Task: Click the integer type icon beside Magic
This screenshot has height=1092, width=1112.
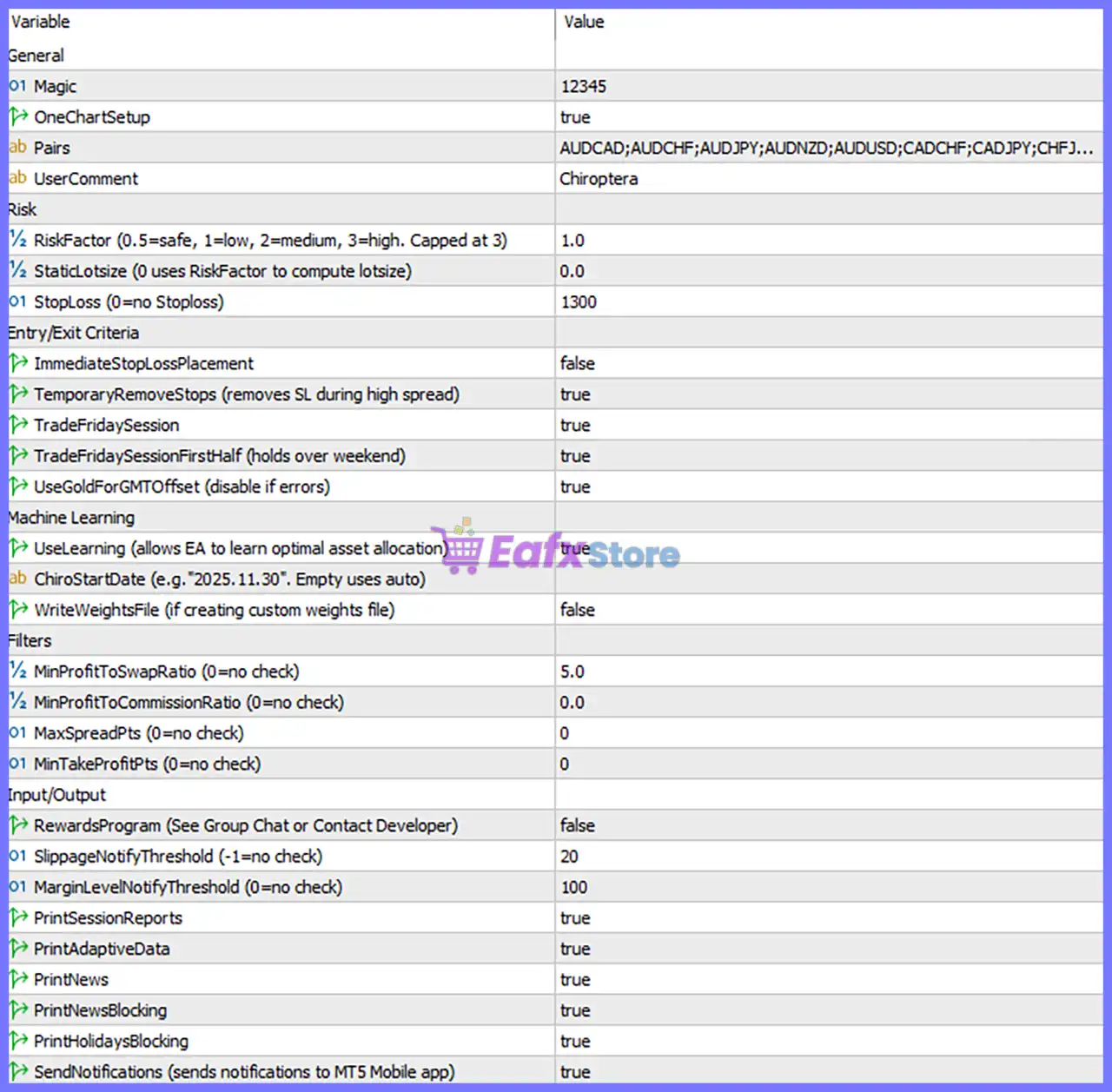Action: (x=17, y=86)
